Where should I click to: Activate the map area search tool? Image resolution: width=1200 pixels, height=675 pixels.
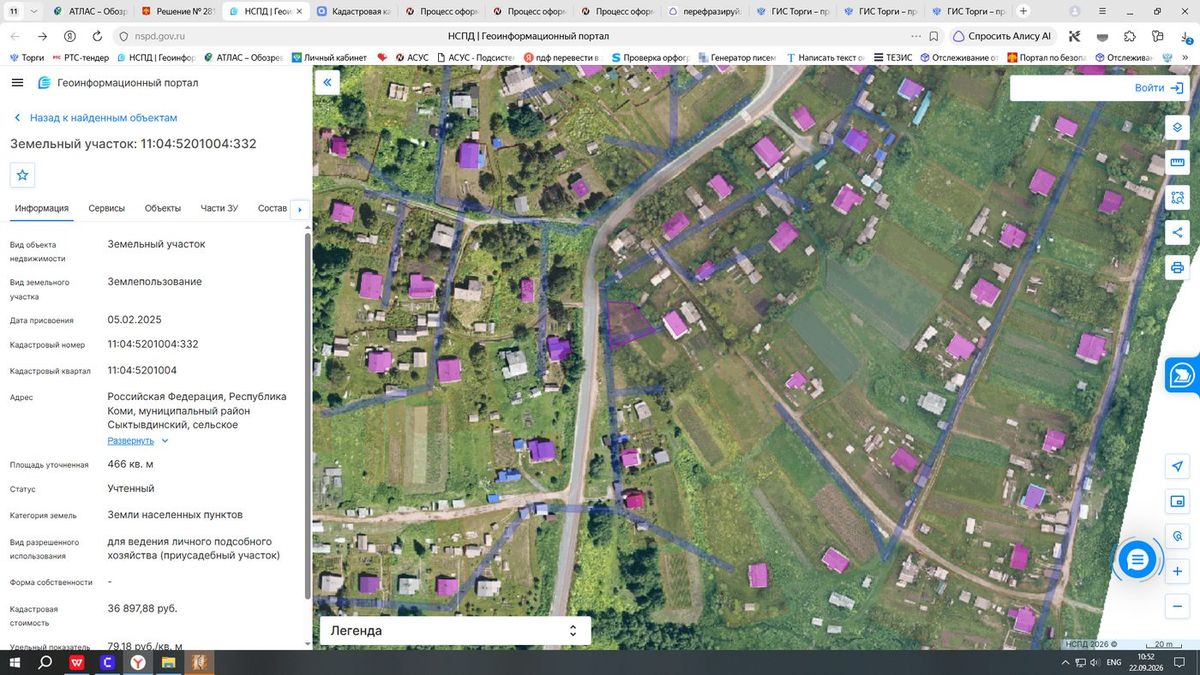tap(1177, 198)
